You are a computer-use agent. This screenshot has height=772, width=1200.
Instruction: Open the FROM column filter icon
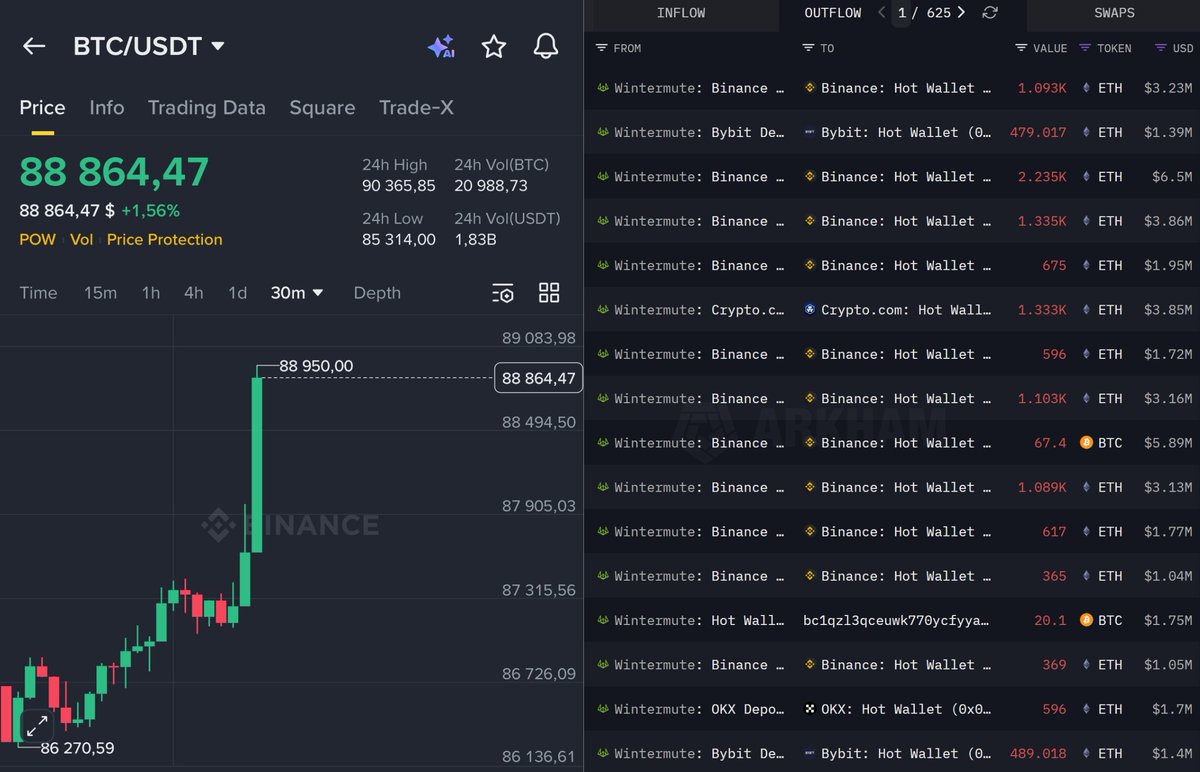pos(601,48)
